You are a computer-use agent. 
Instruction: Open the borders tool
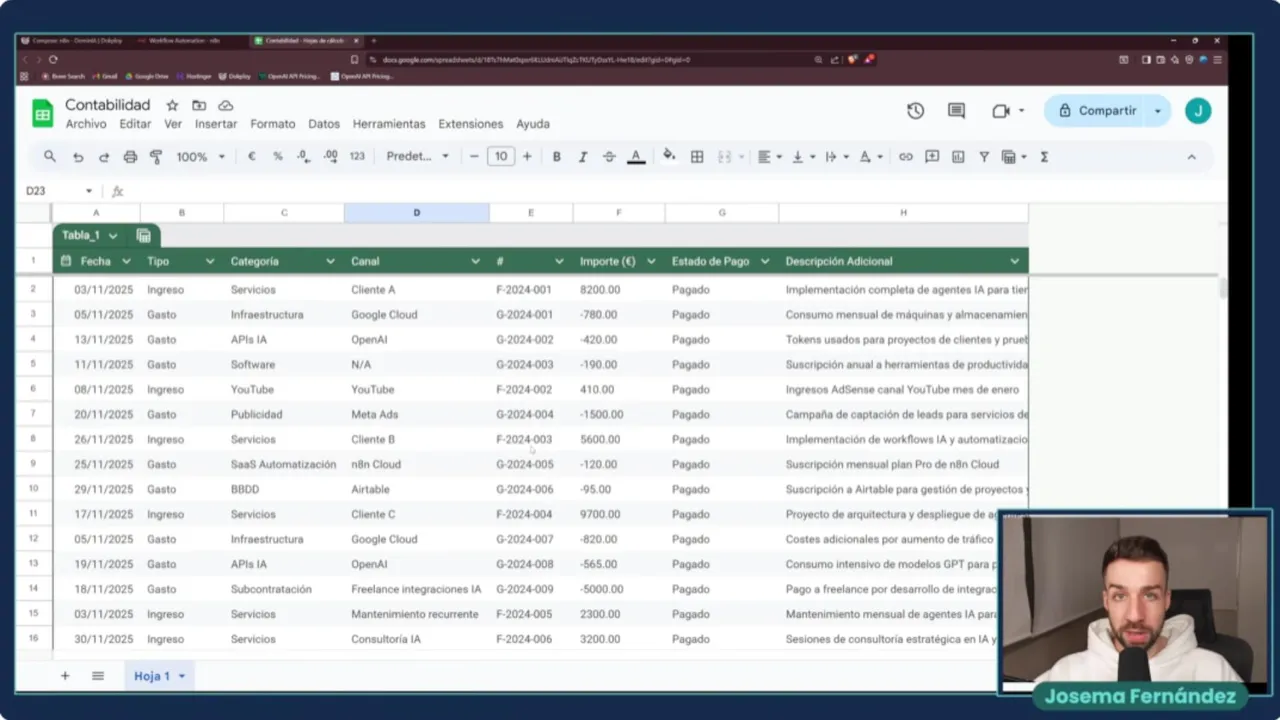tap(697, 157)
